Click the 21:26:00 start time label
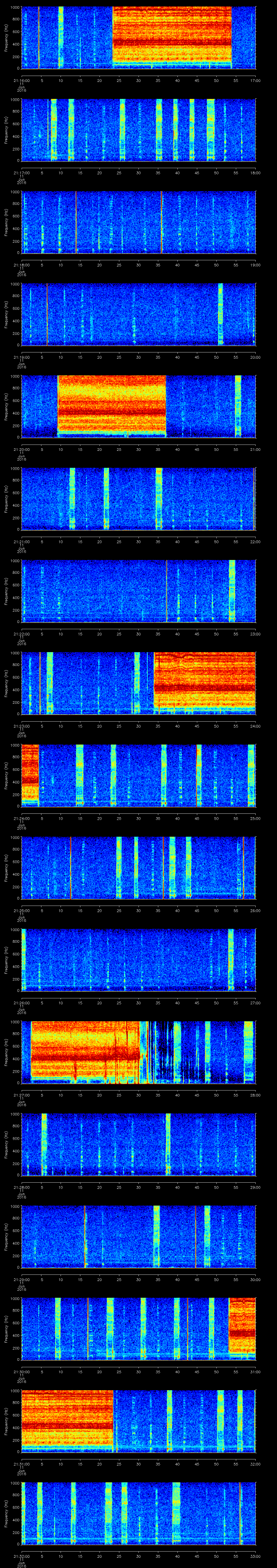Viewport: 277px width, 1568px height. pyautogui.click(x=21, y=1003)
